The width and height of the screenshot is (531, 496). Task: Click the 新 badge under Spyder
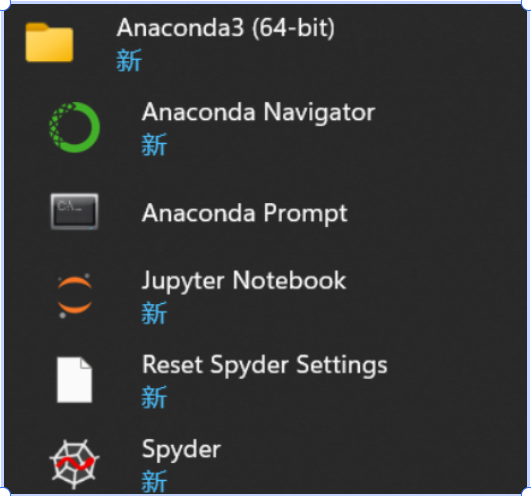[154, 481]
